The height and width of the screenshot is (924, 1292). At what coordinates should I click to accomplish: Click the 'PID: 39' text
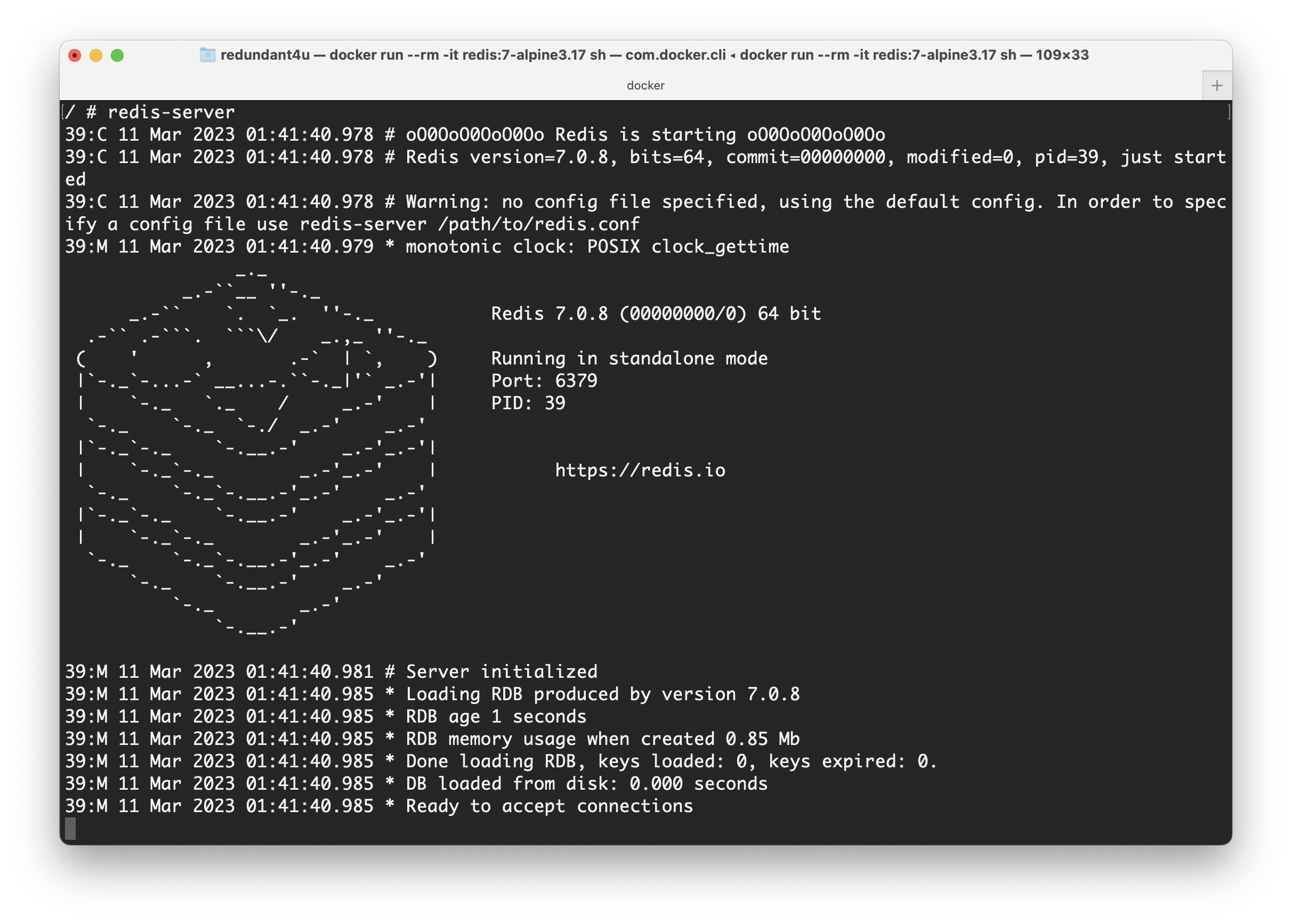(x=528, y=403)
